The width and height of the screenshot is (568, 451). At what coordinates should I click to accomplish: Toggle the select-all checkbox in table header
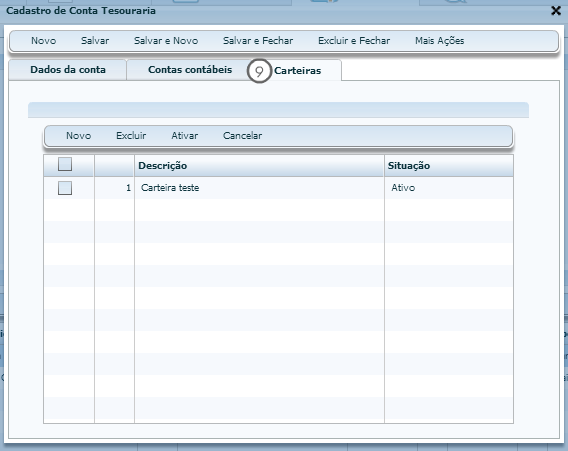coord(65,164)
